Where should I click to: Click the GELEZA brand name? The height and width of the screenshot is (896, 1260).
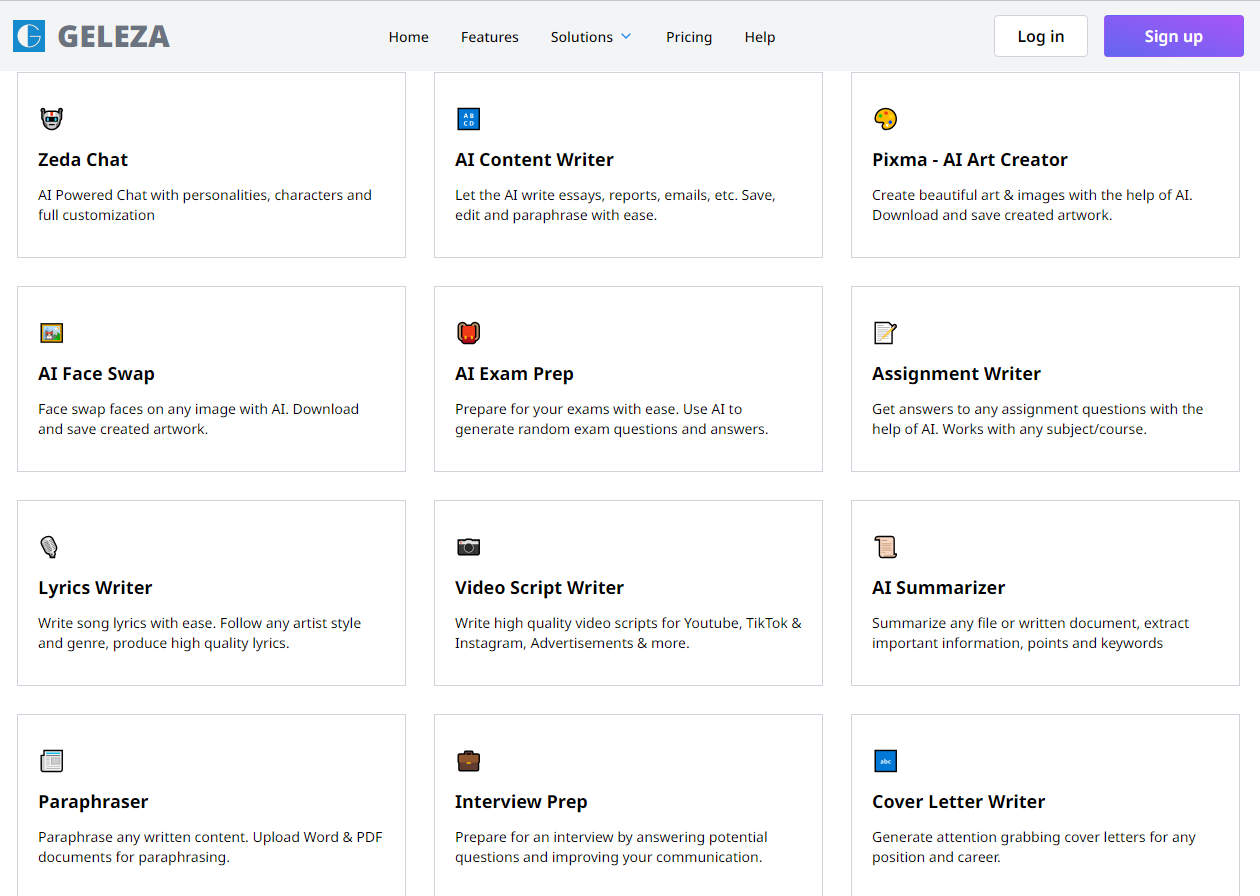click(113, 37)
